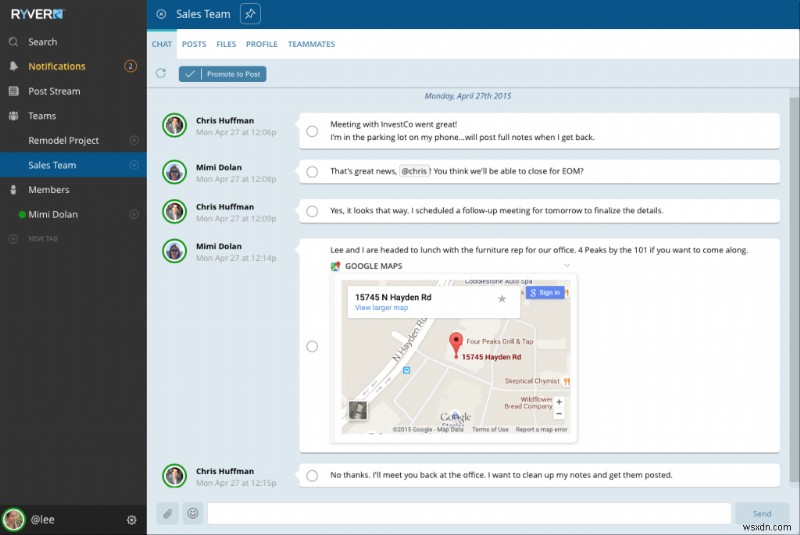800x535 pixels.
Task: Open settings gear next to @lee
Action: tap(131, 520)
